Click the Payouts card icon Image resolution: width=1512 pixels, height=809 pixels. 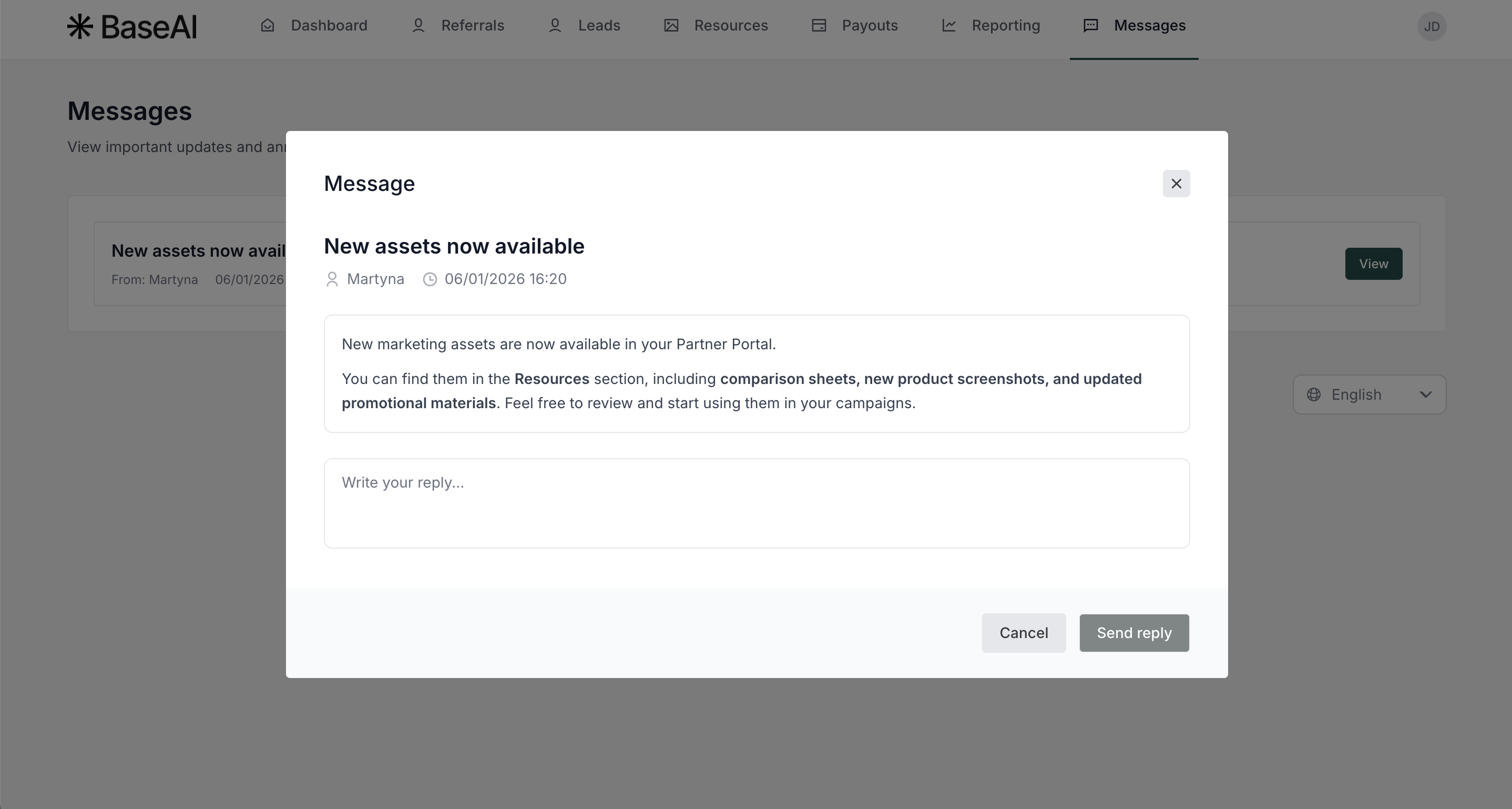pos(819,26)
